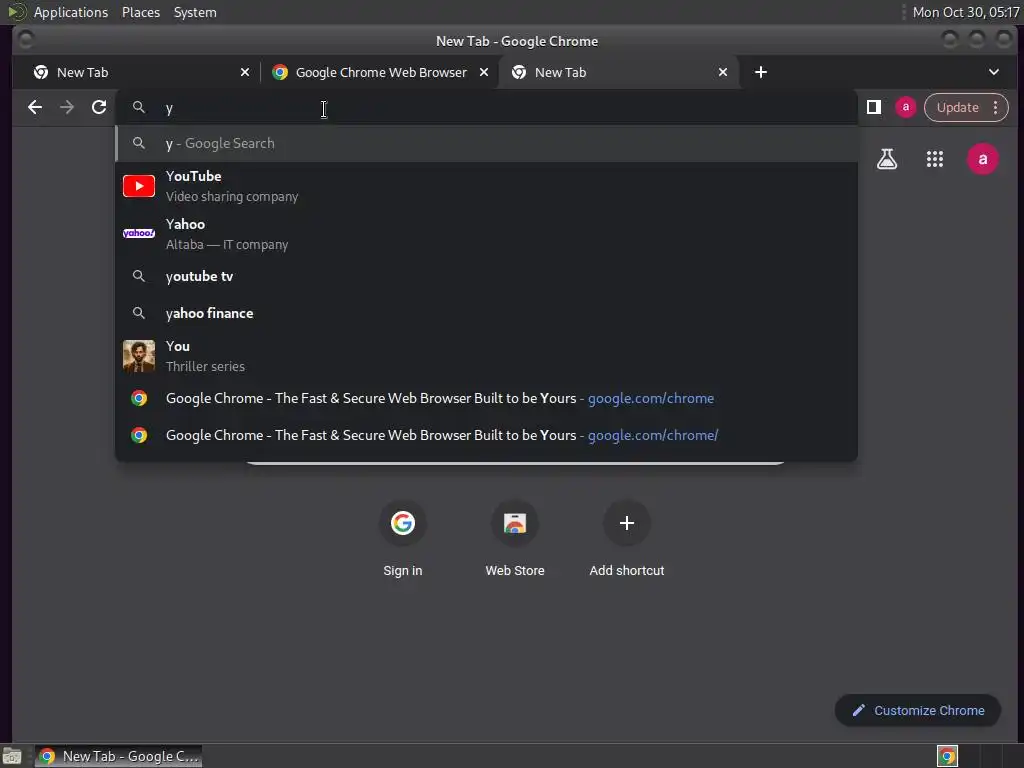Click the 'You' series thumbnail

pos(139,356)
